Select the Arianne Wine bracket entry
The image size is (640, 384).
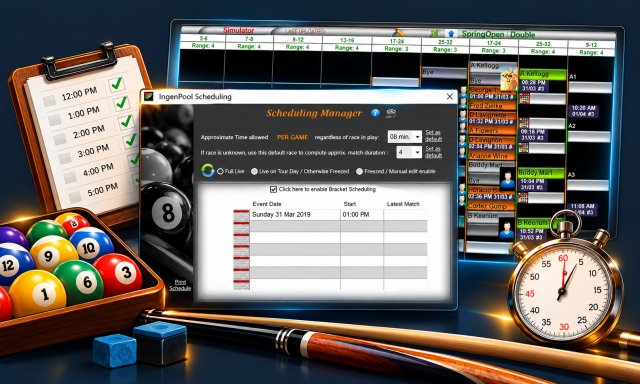pyautogui.click(x=492, y=156)
